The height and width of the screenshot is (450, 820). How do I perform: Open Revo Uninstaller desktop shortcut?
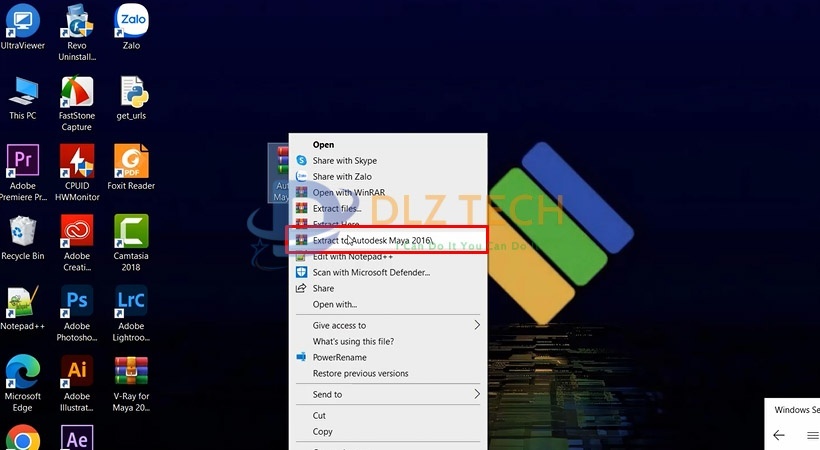point(77,22)
